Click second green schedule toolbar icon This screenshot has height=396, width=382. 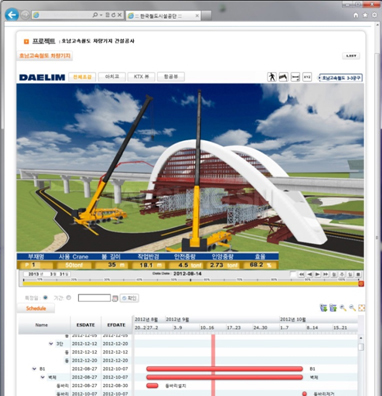click(333, 308)
